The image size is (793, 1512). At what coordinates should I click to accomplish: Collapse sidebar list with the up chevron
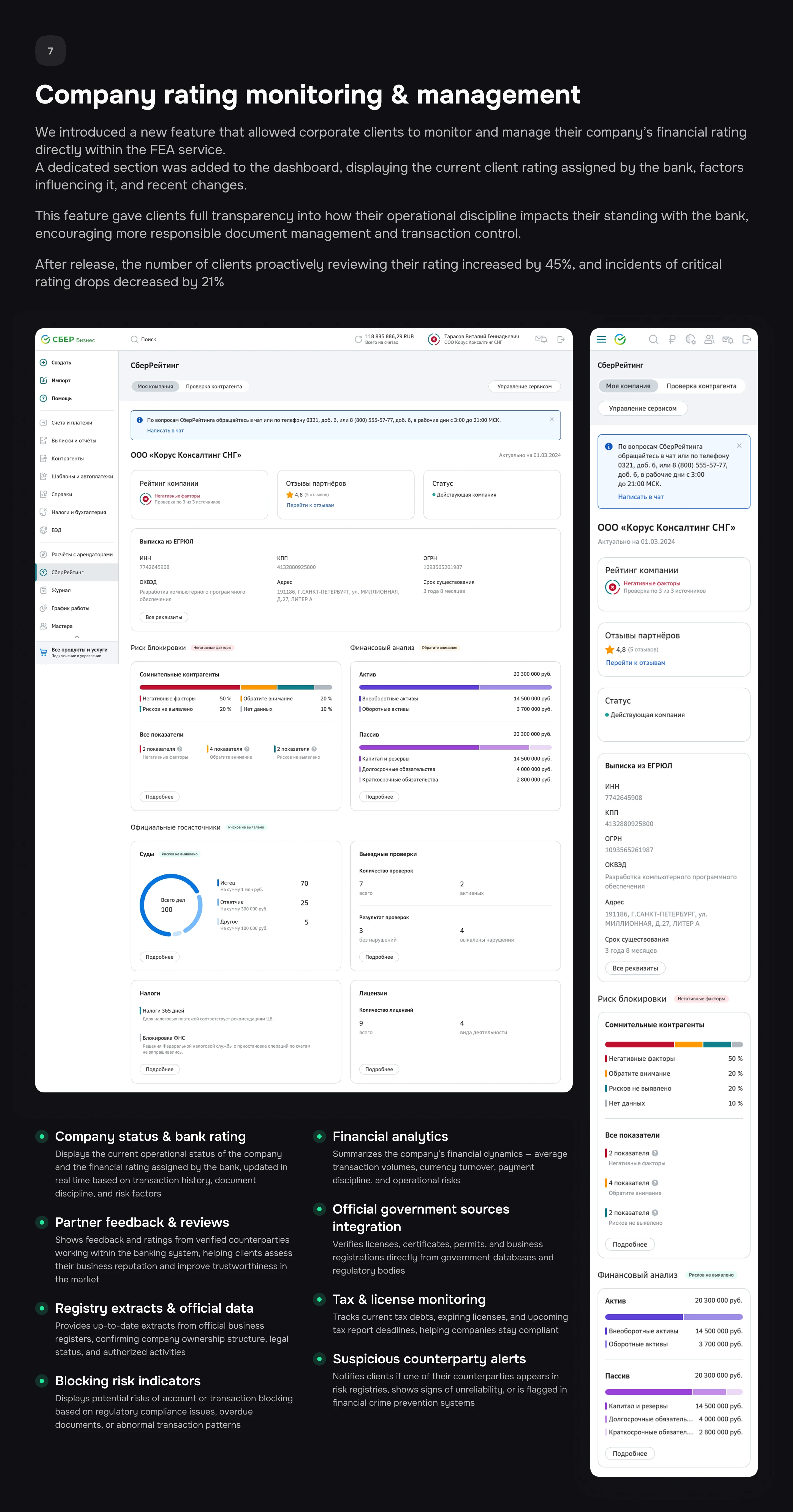[x=77, y=637]
